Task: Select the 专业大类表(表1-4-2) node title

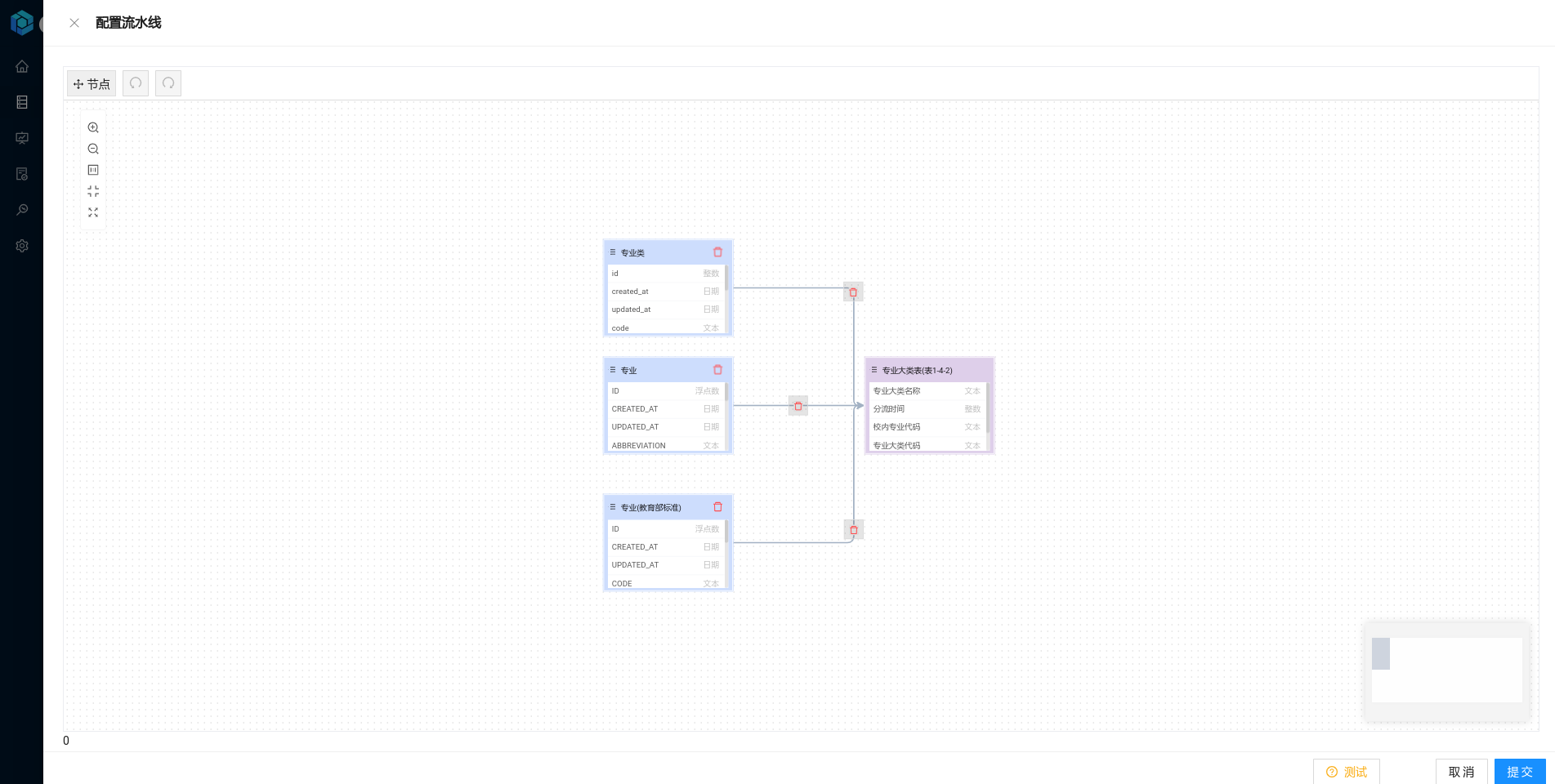Action: coord(917,371)
